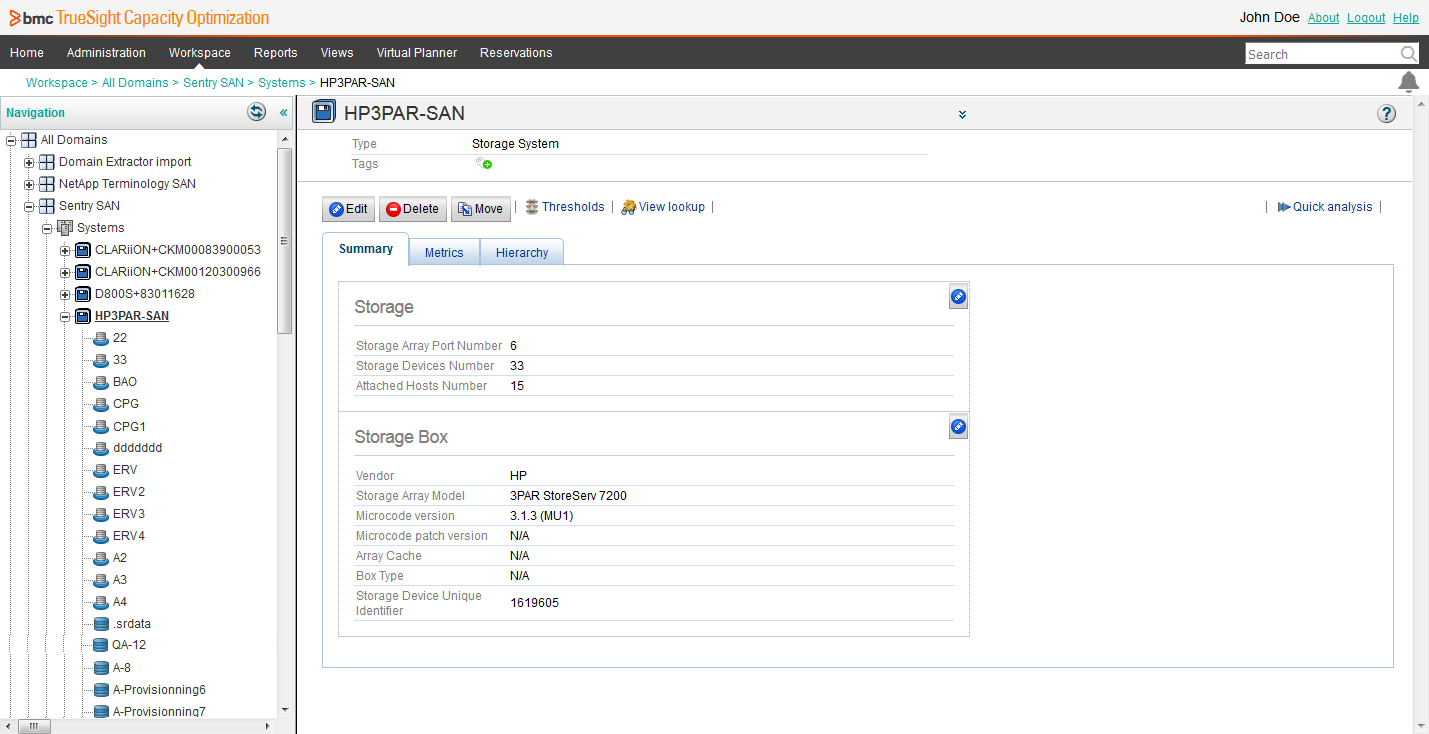Image resolution: width=1429 pixels, height=734 pixels.
Task: Click the HP3PAR-SAN storage system header icon
Action: pos(324,112)
